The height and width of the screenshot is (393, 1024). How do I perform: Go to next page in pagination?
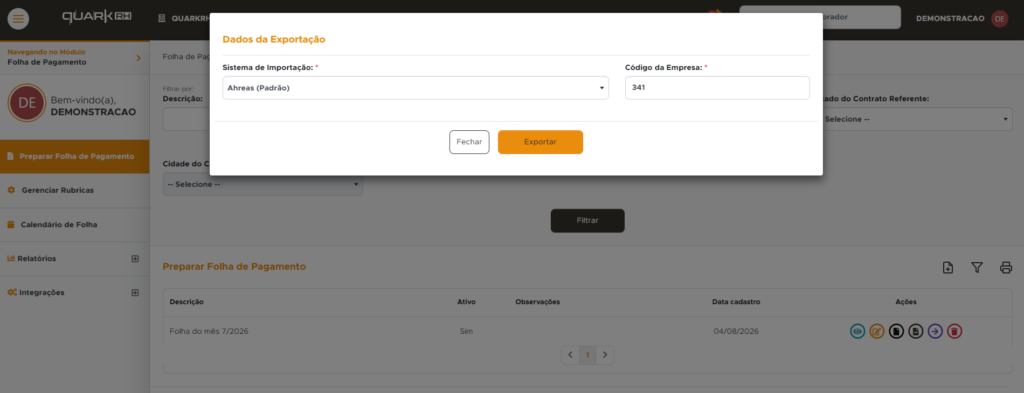coord(605,355)
